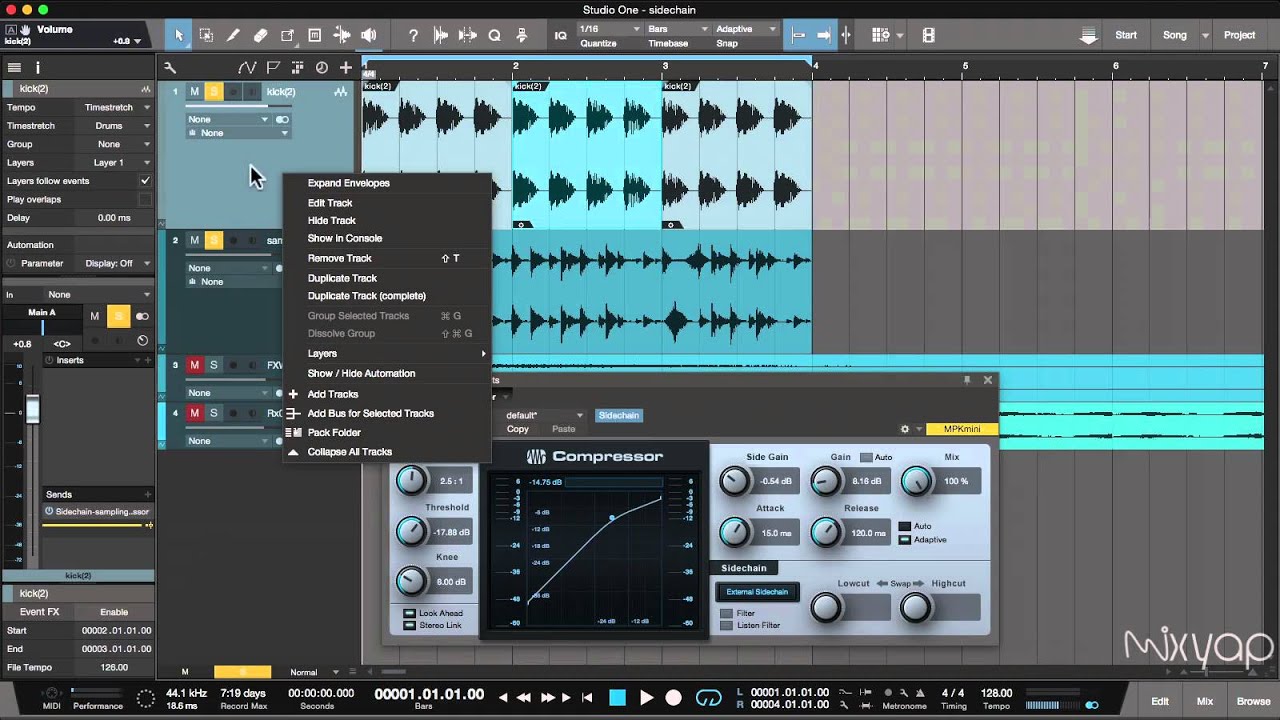Select the Listen (speaker) tool

click(x=369, y=35)
